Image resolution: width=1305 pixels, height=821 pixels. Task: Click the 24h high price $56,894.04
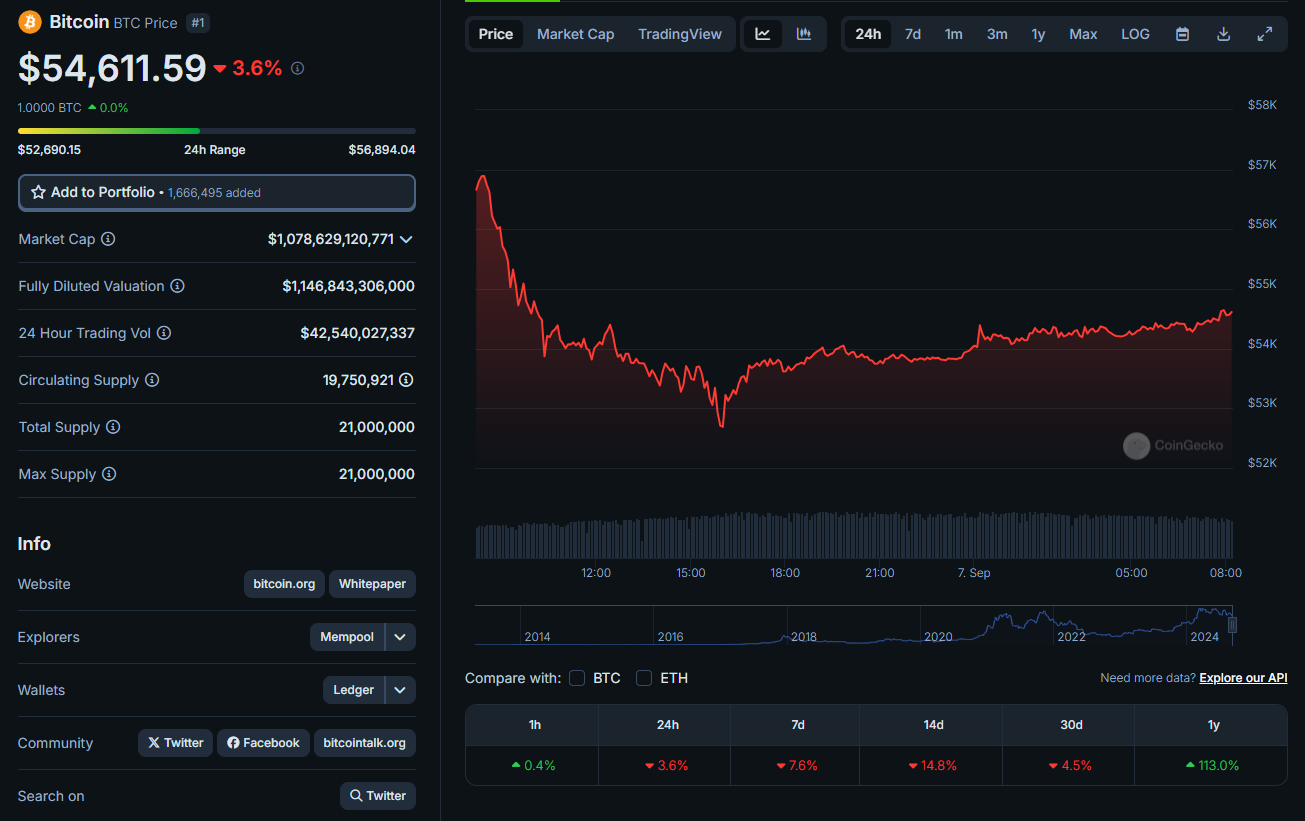pos(382,150)
